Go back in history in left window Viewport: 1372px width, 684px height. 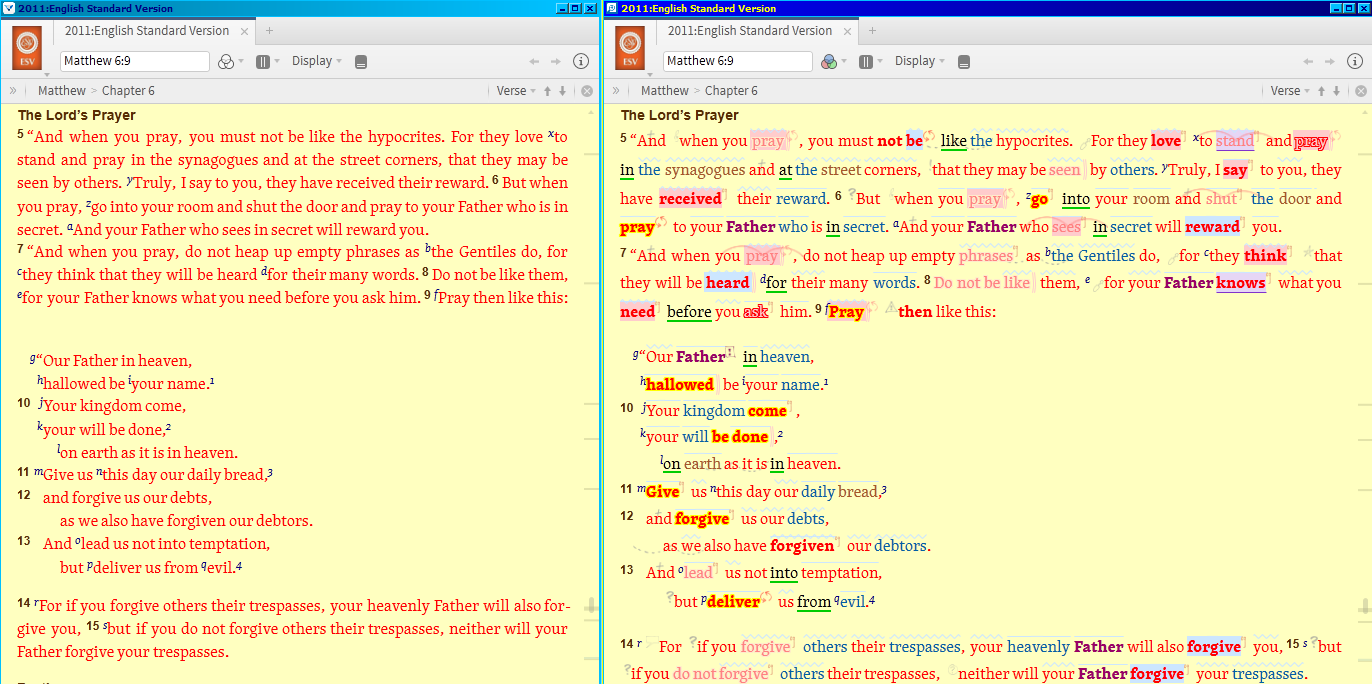(x=535, y=61)
